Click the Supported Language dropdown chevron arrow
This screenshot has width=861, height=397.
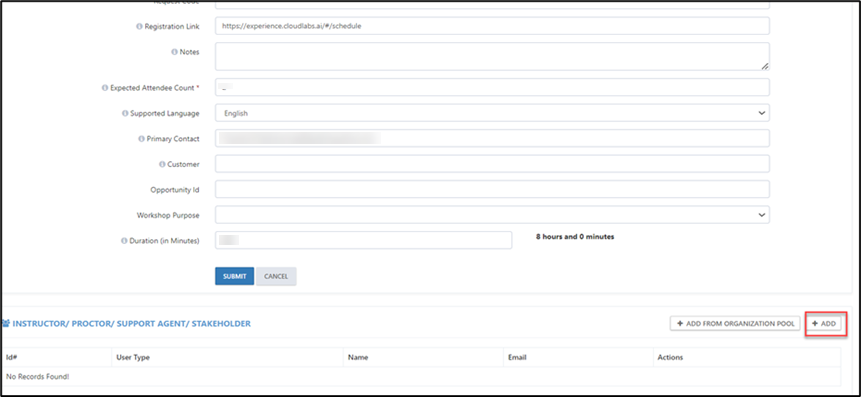coord(762,113)
